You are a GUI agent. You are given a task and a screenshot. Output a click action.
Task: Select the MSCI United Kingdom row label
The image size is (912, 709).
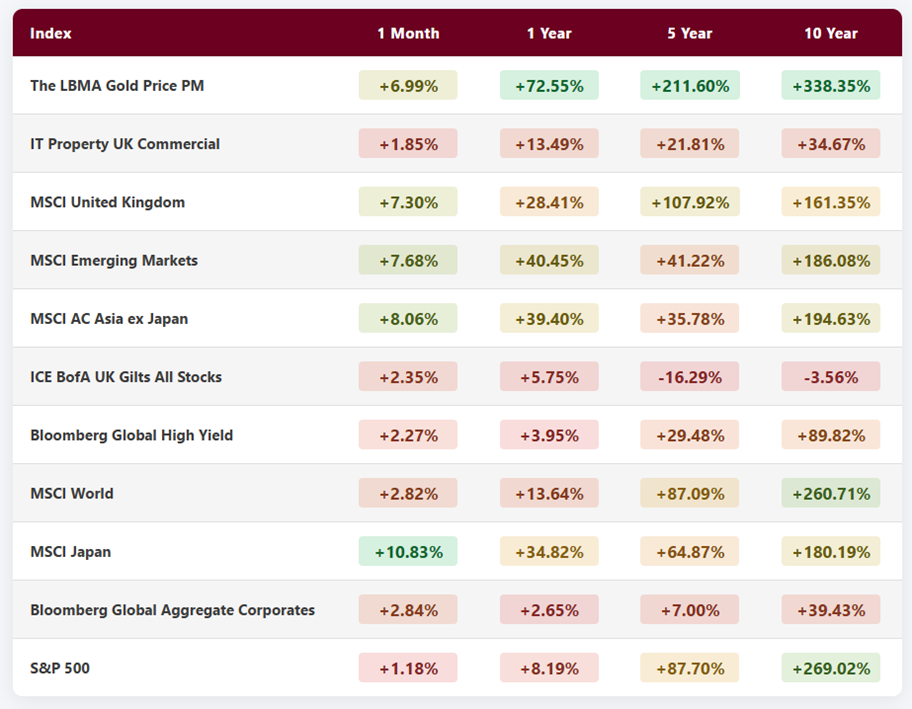pos(106,202)
